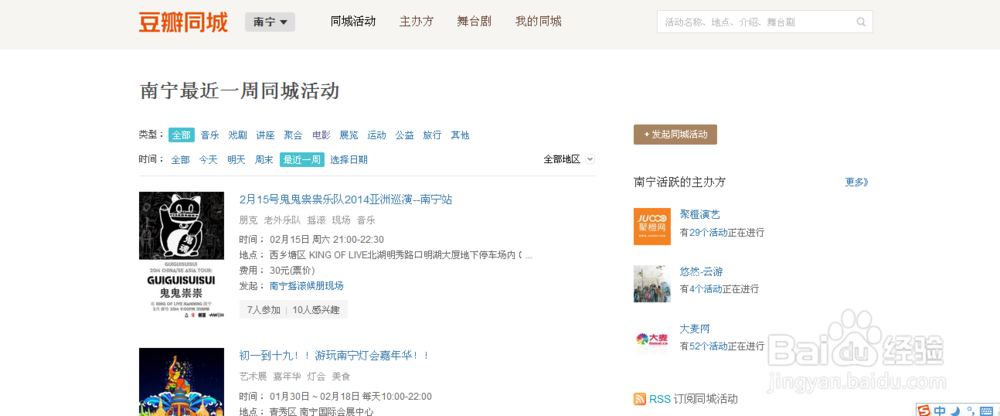Filter by type 讲座
Viewport: 1000px width, 416px height.
pos(265,135)
